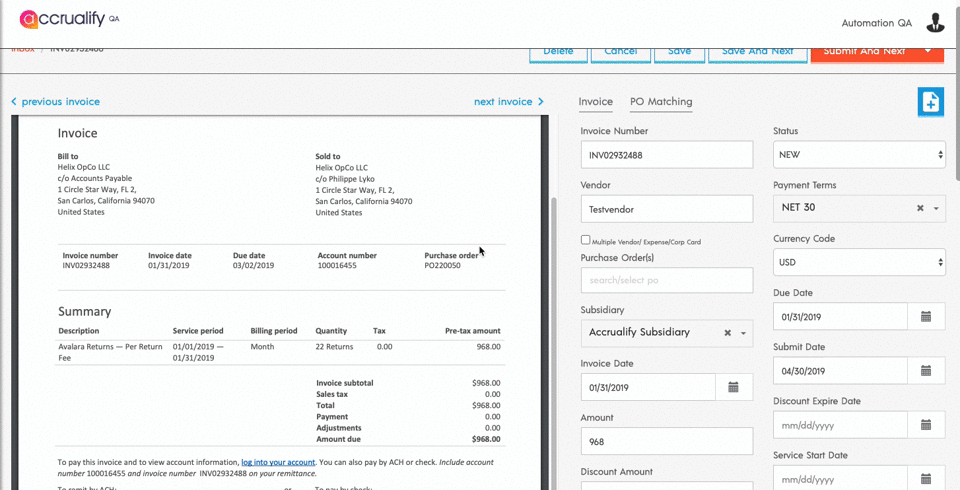Click account number 100016455 in invoice
960x490 pixels.
(336, 266)
